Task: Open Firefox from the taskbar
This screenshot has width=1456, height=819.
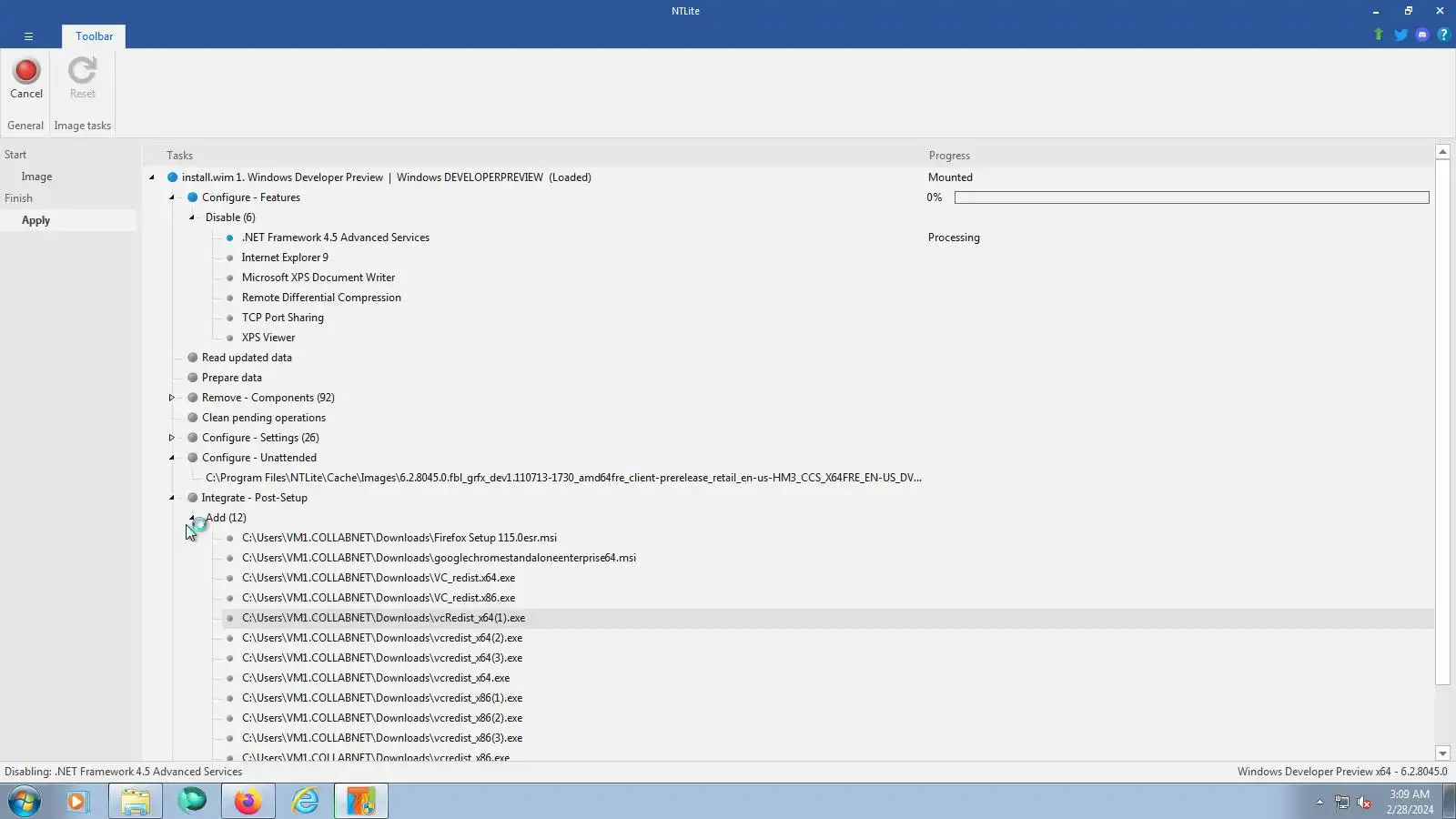Action: coord(248,802)
